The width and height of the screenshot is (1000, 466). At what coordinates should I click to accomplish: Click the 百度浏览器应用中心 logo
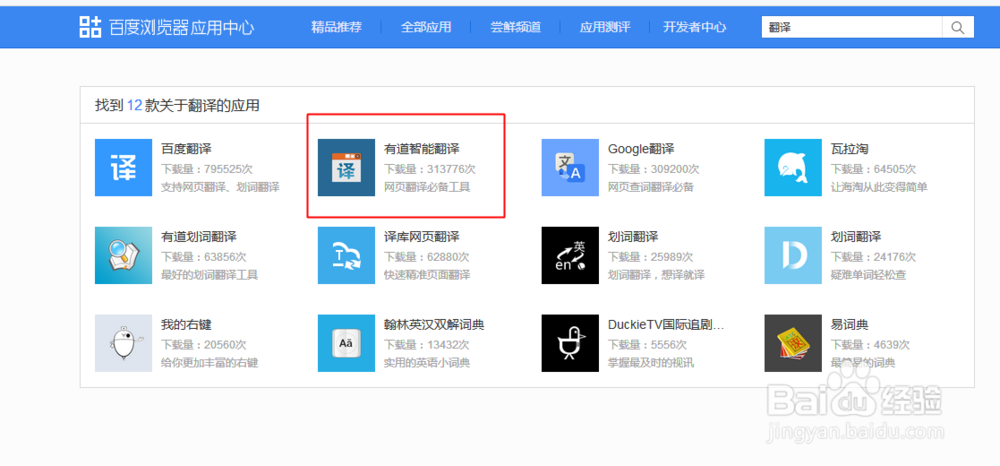coord(166,27)
